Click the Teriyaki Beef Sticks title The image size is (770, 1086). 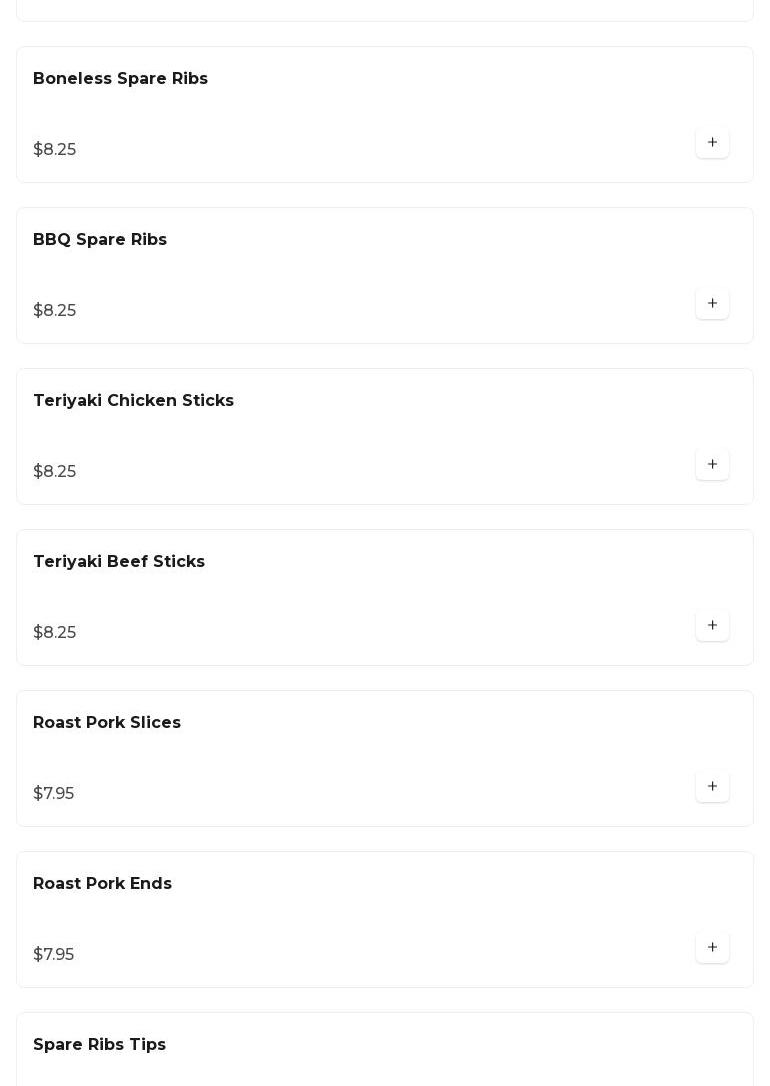[119, 562]
